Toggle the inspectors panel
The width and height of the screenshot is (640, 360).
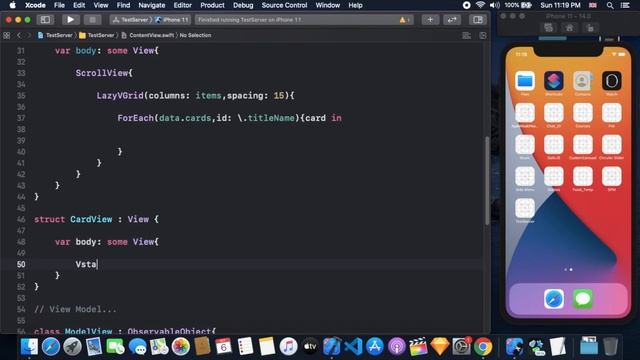pos(478,20)
